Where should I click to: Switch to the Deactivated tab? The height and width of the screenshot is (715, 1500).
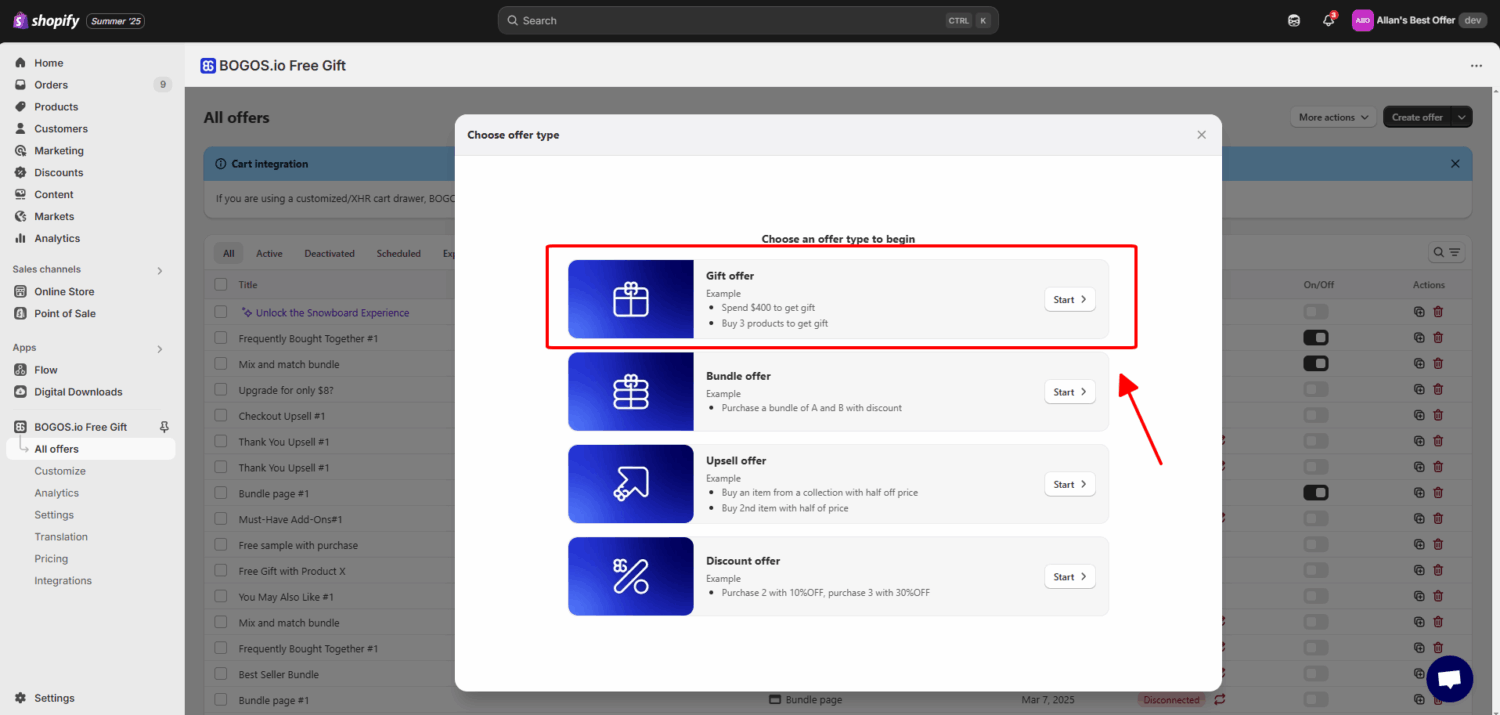tap(330, 254)
